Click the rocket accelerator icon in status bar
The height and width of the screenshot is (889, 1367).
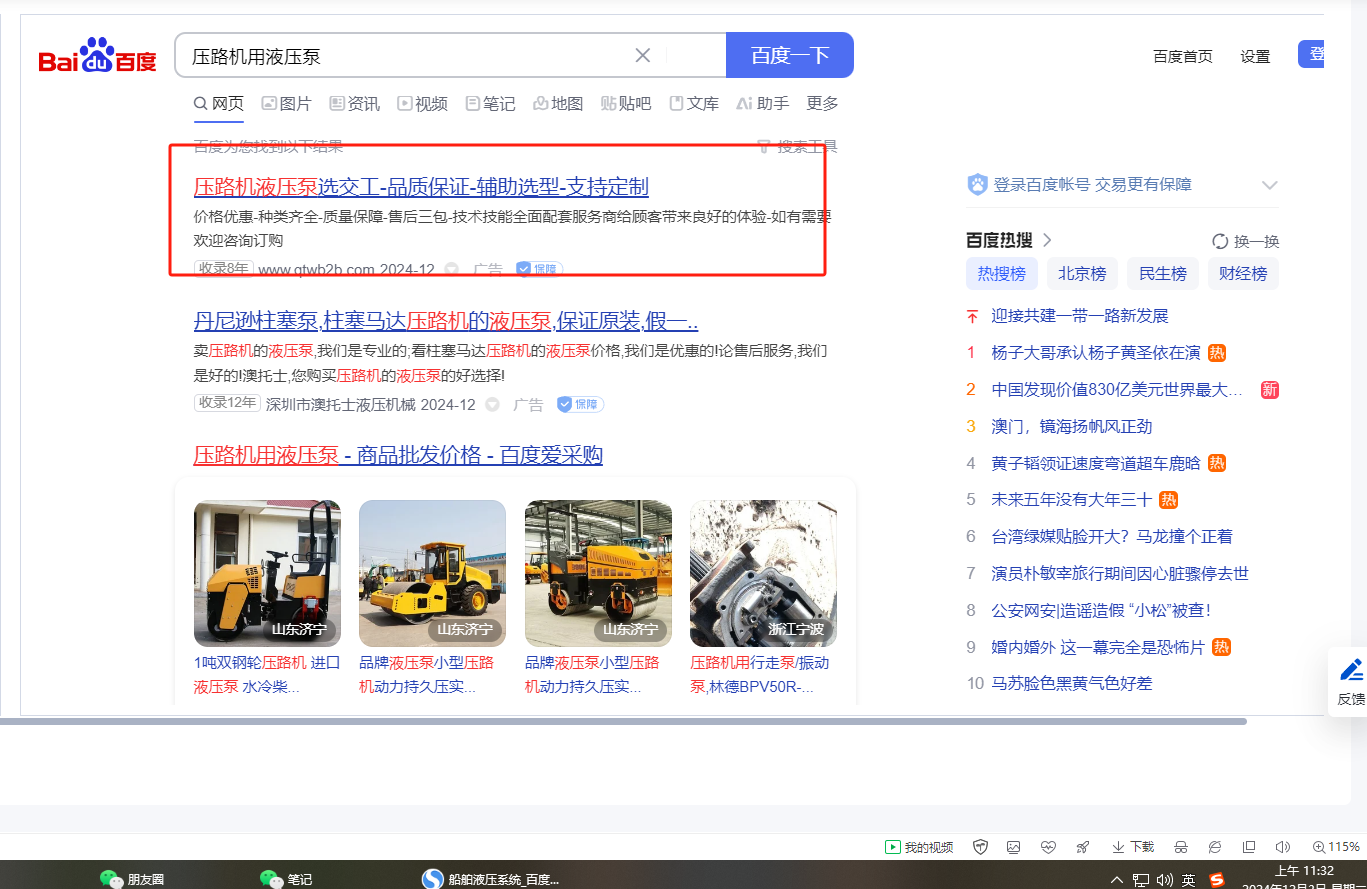[x=1082, y=847]
